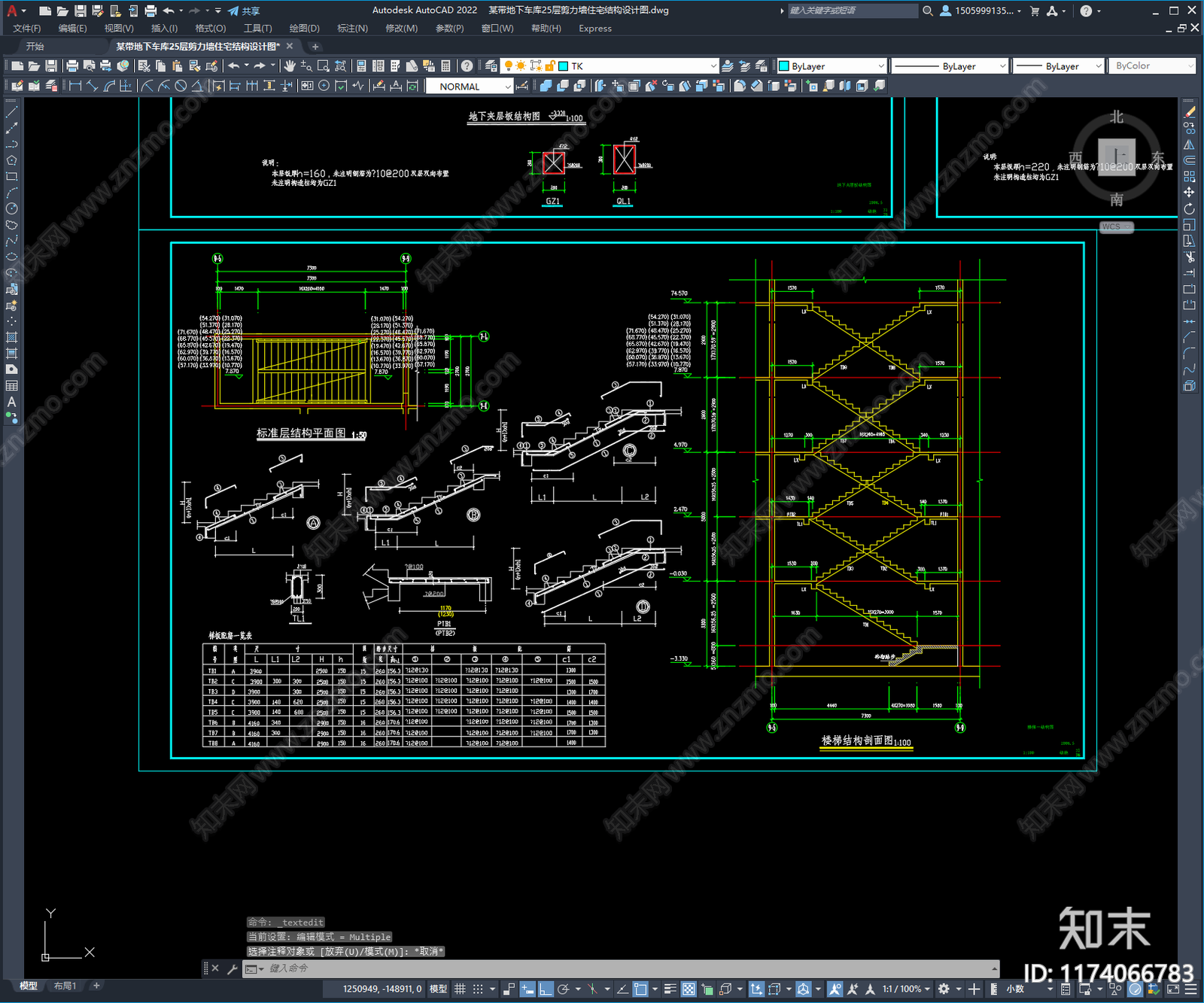Click the Autodesk App Store cart icon

[x=1035, y=11]
